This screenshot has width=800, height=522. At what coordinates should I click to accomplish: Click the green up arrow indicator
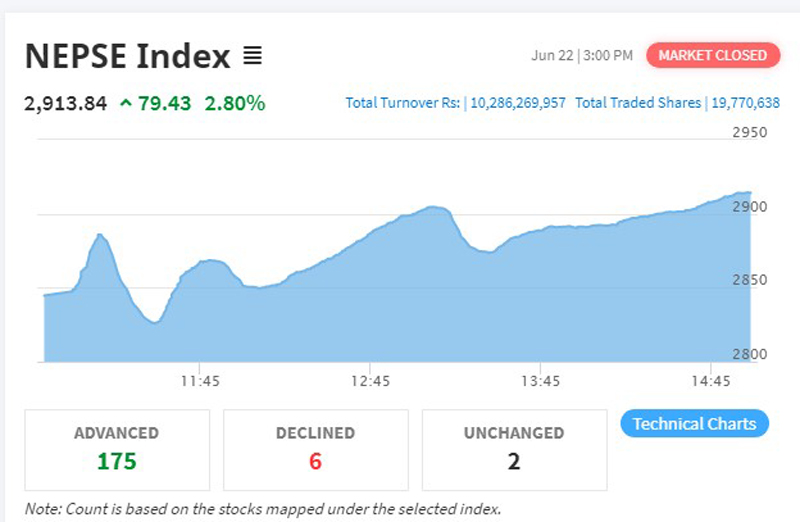[125, 102]
